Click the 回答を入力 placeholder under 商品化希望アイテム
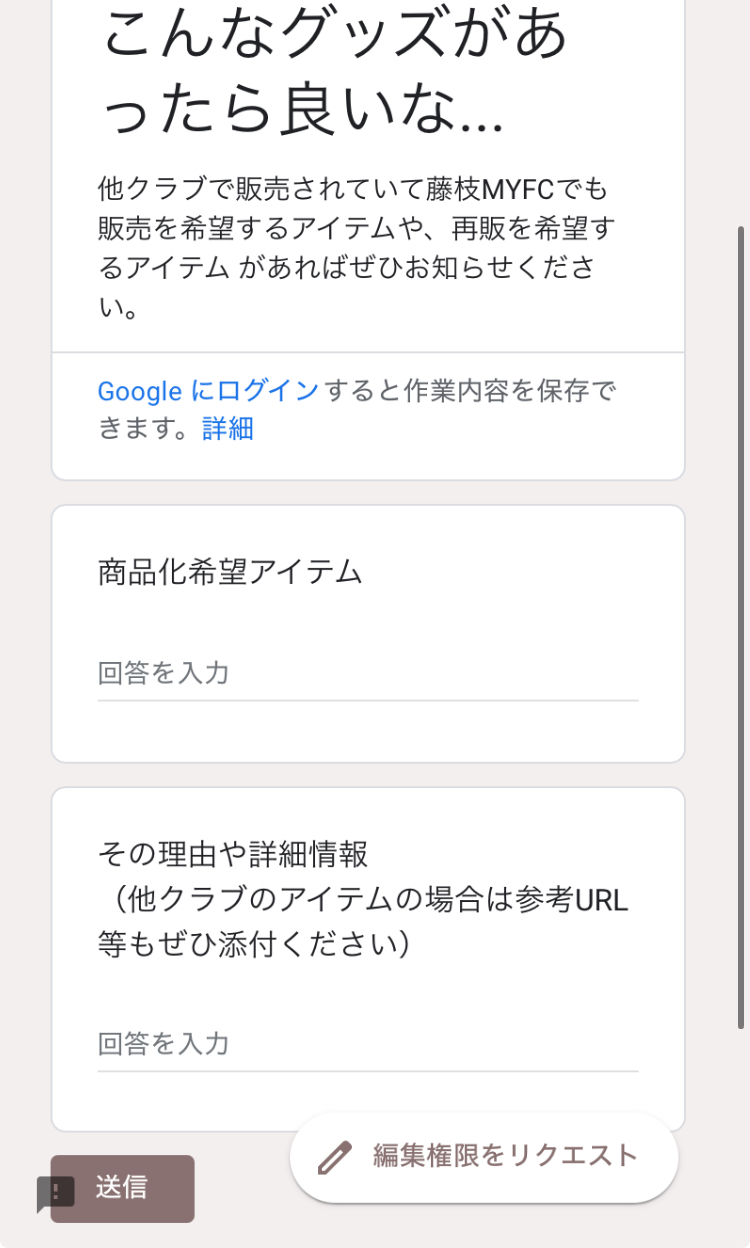 pyautogui.click(x=164, y=673)
